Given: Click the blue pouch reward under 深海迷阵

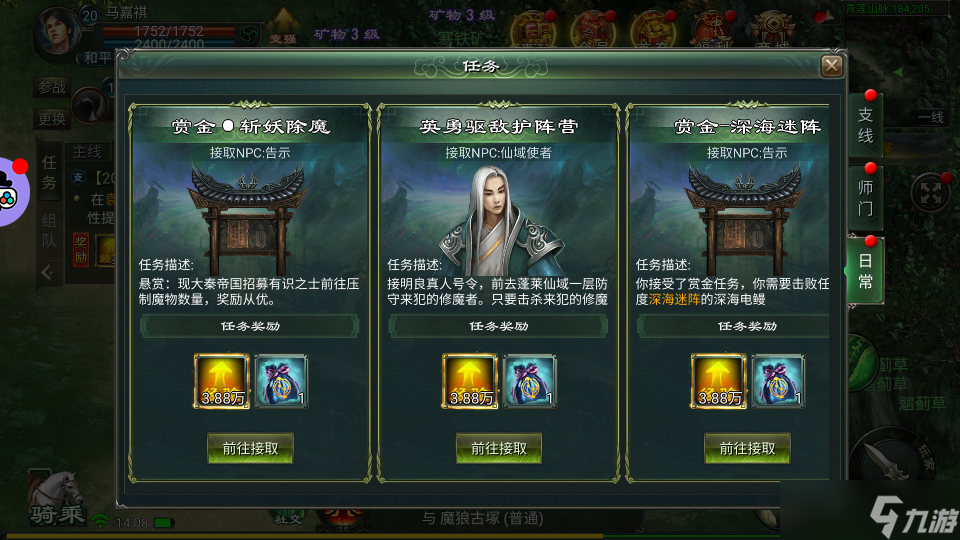Looking at the screenshot, I should [779, 381].
